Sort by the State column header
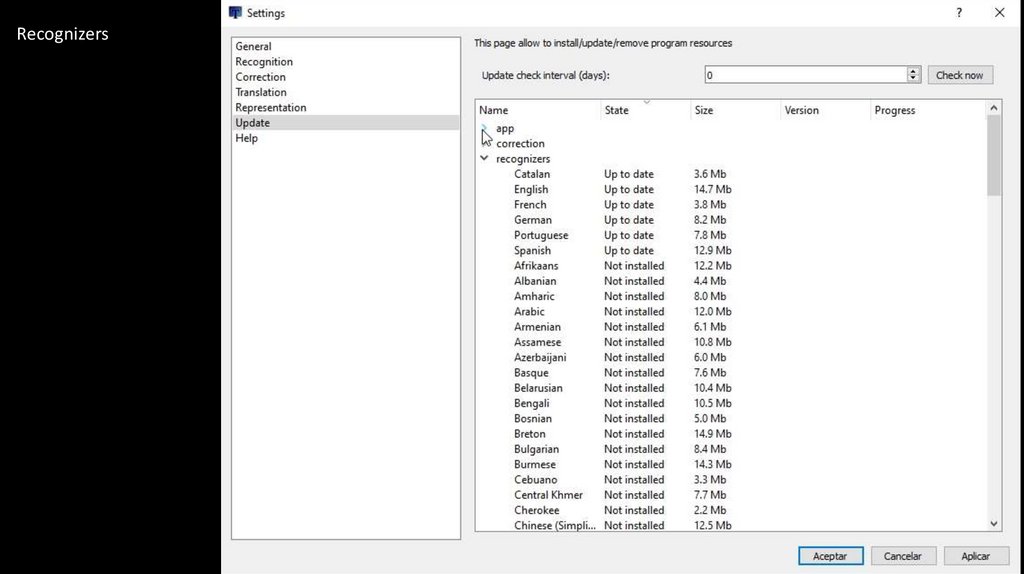Image resolution: width=1024 pixels, height=574 pixels. tap(645, 110)
